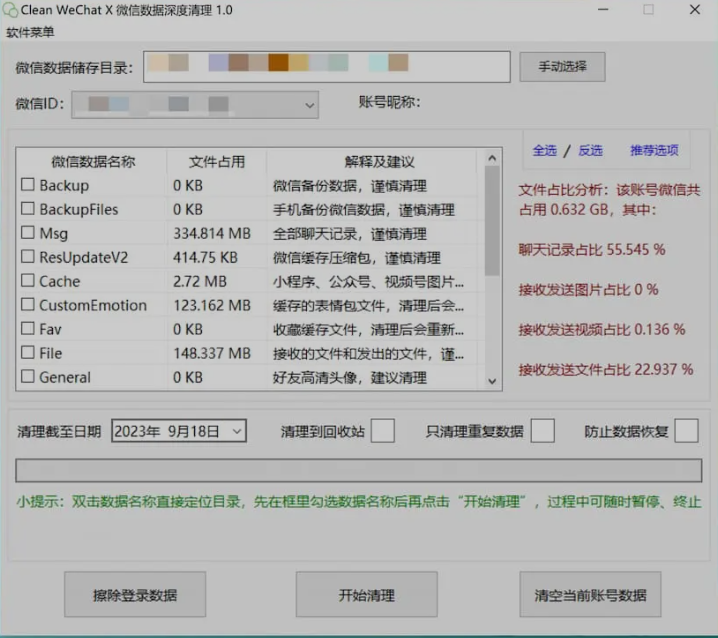Click the 手动选择 button
The image size is (718, 638).
coord(562,67)
